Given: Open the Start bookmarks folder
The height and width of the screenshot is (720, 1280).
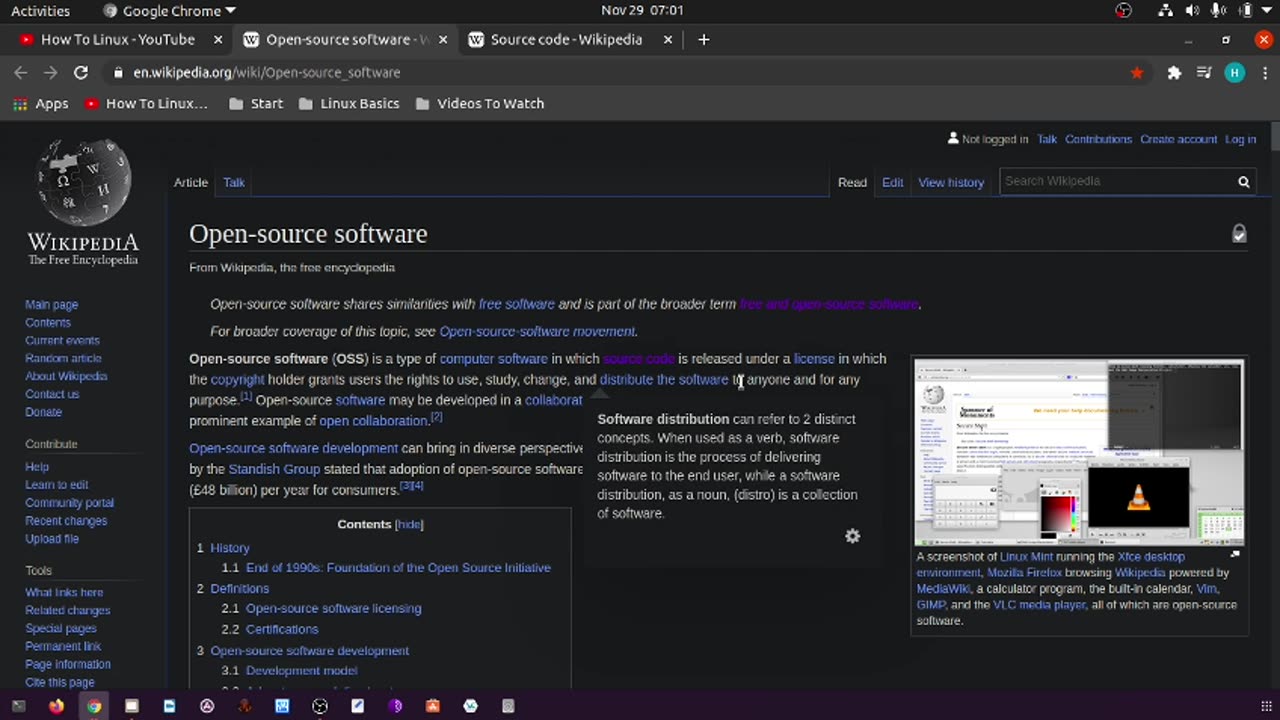Looking at the screenshot, I should point(256,103).
